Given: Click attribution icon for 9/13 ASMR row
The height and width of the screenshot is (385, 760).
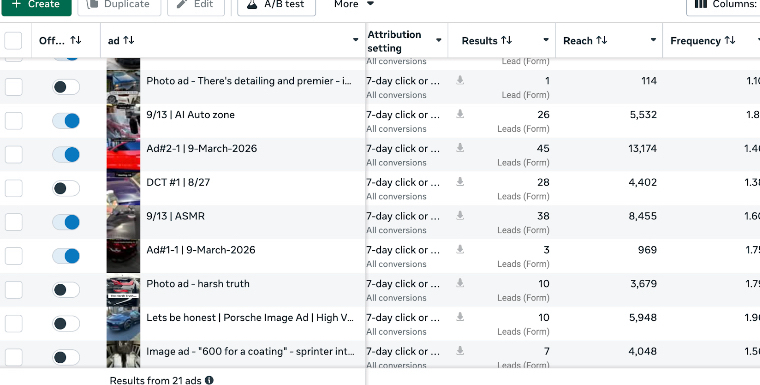Looking at the screenshot, I should (460, 215).
